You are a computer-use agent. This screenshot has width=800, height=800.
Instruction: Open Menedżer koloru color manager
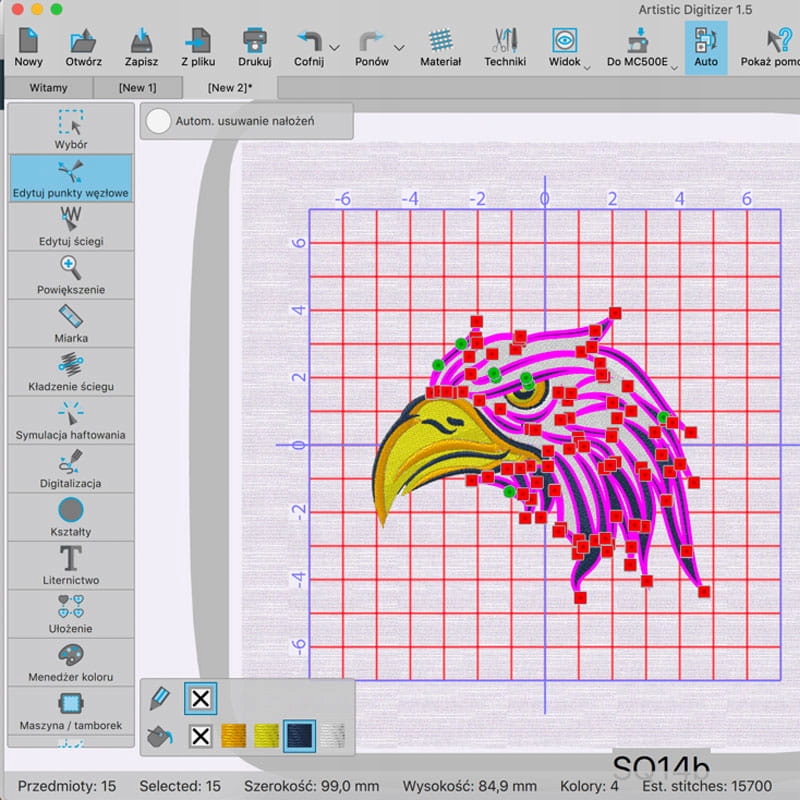[x=71, y=662]
